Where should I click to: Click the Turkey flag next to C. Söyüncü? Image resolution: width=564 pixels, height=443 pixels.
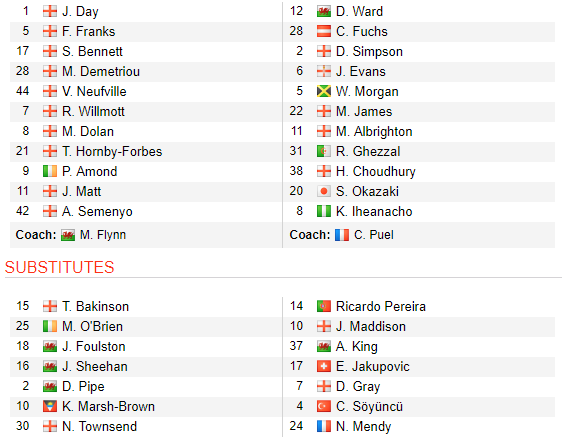(323, 406)
